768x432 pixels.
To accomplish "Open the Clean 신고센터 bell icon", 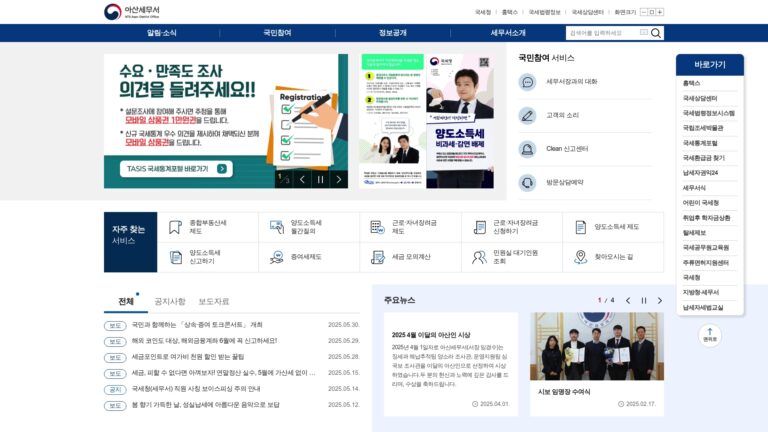I will (x=528, y=149).
